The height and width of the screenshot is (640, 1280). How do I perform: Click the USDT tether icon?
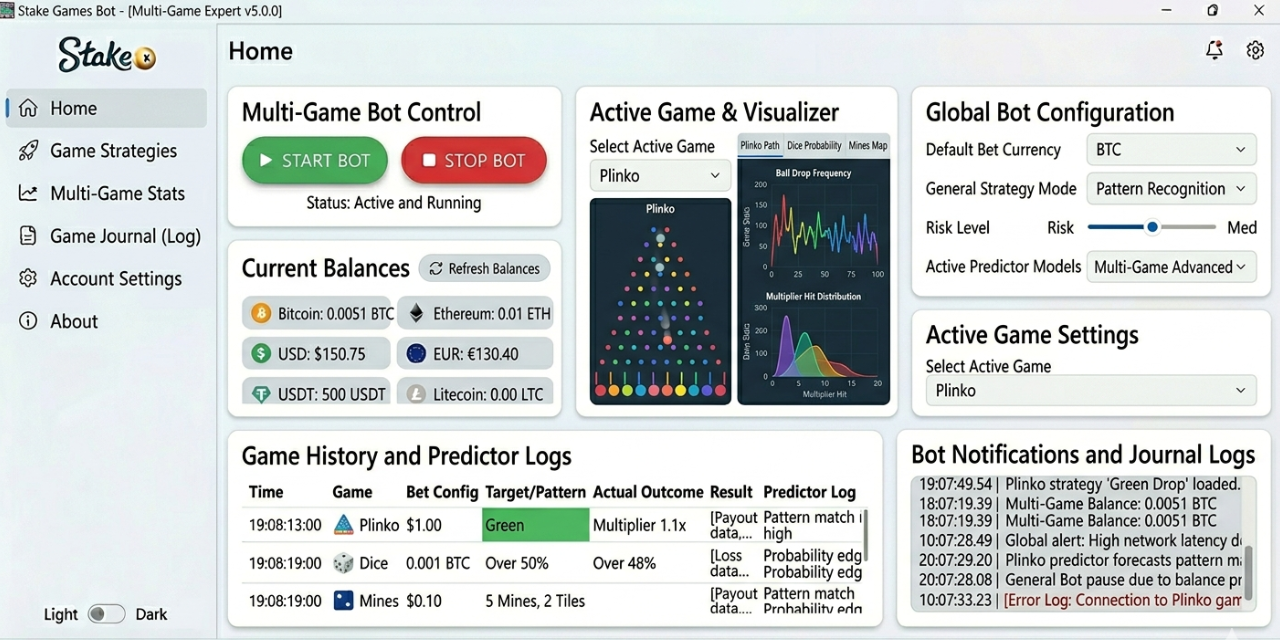[x=261, y=394]
